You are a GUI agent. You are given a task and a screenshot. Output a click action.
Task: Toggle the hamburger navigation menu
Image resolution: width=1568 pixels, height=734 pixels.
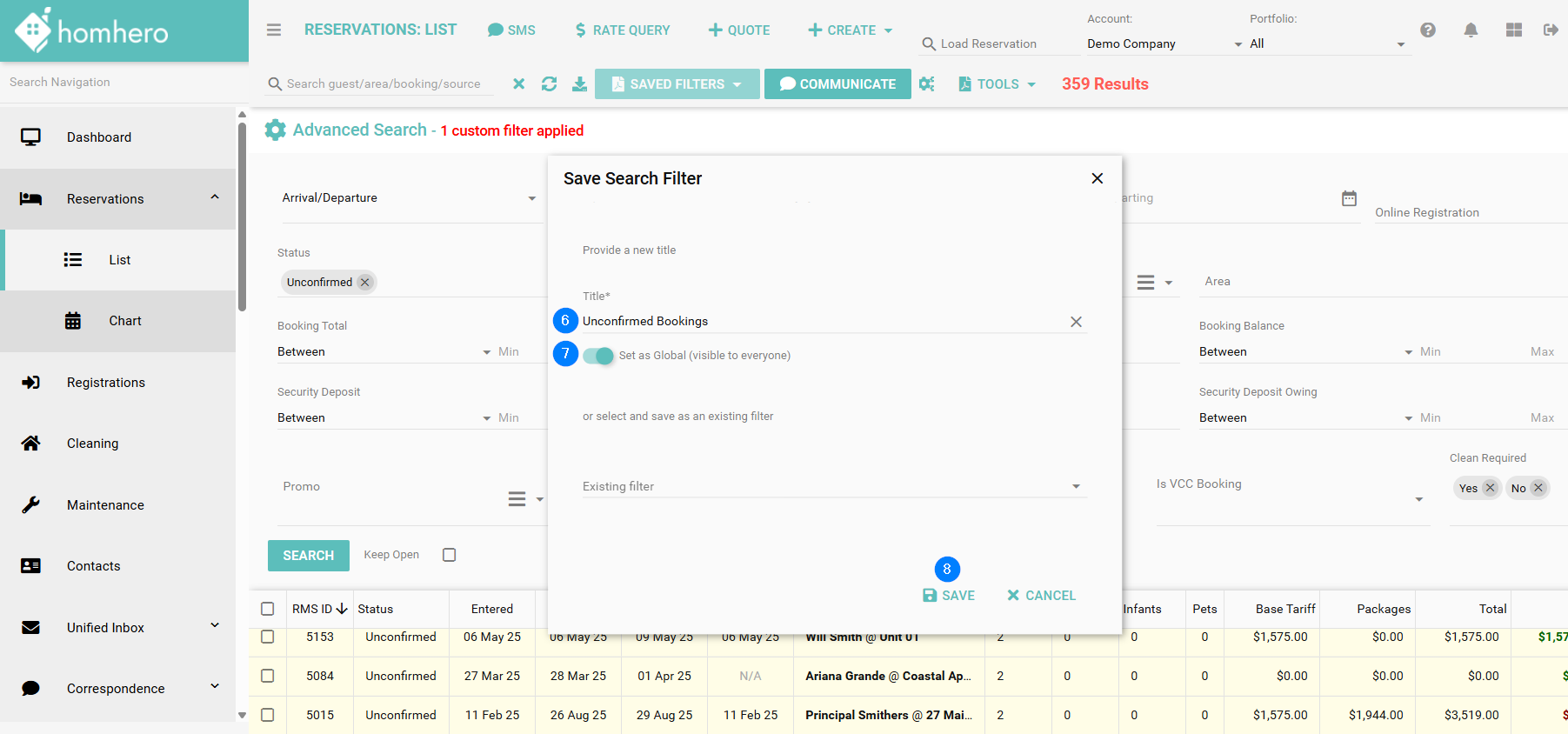274,30
